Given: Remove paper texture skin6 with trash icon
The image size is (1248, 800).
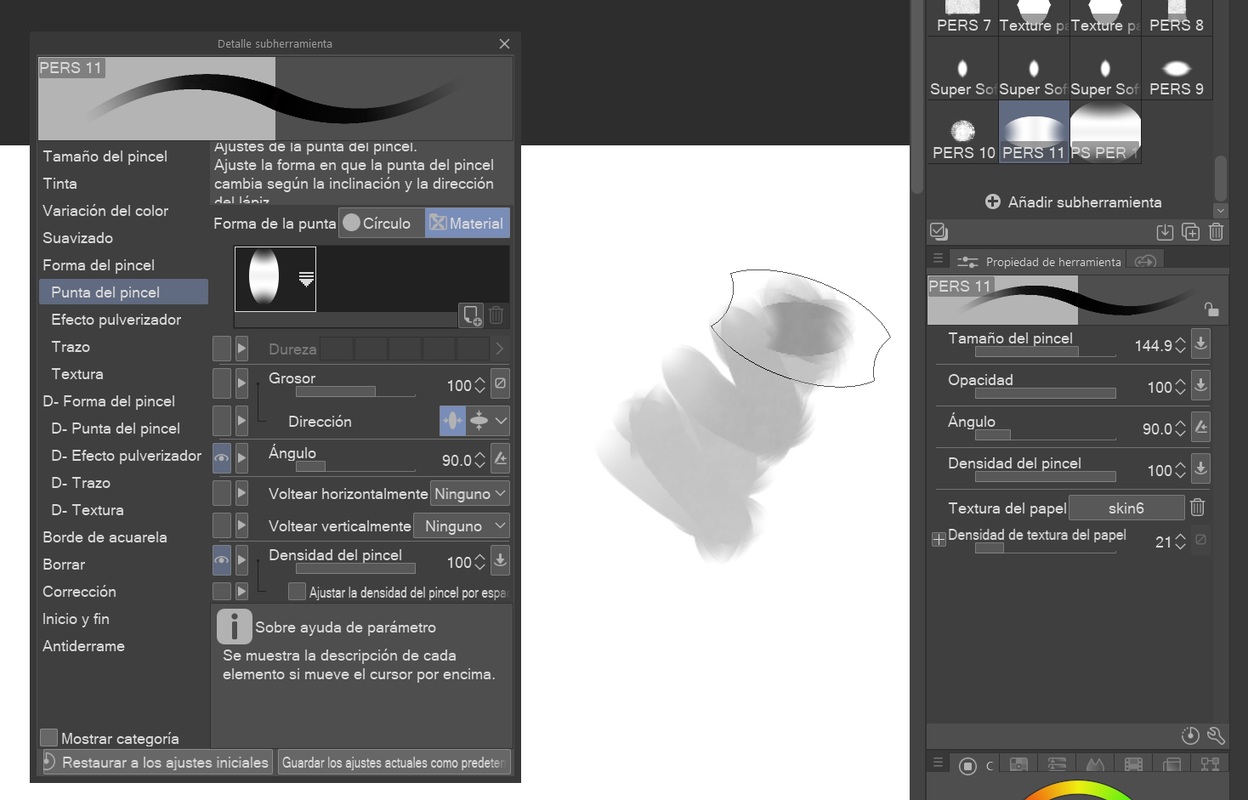Looking at the screenshot, I should click(1197, 508).
